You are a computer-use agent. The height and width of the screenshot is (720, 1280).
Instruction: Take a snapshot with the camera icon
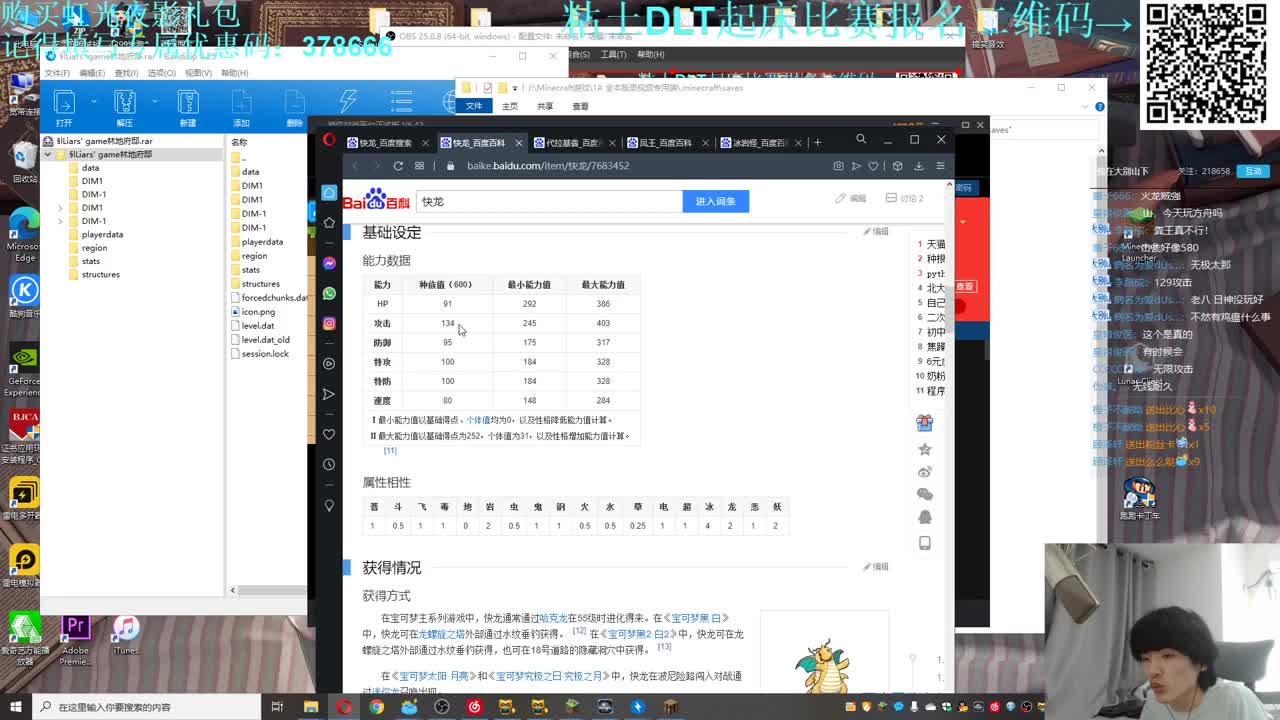(838, 166)
